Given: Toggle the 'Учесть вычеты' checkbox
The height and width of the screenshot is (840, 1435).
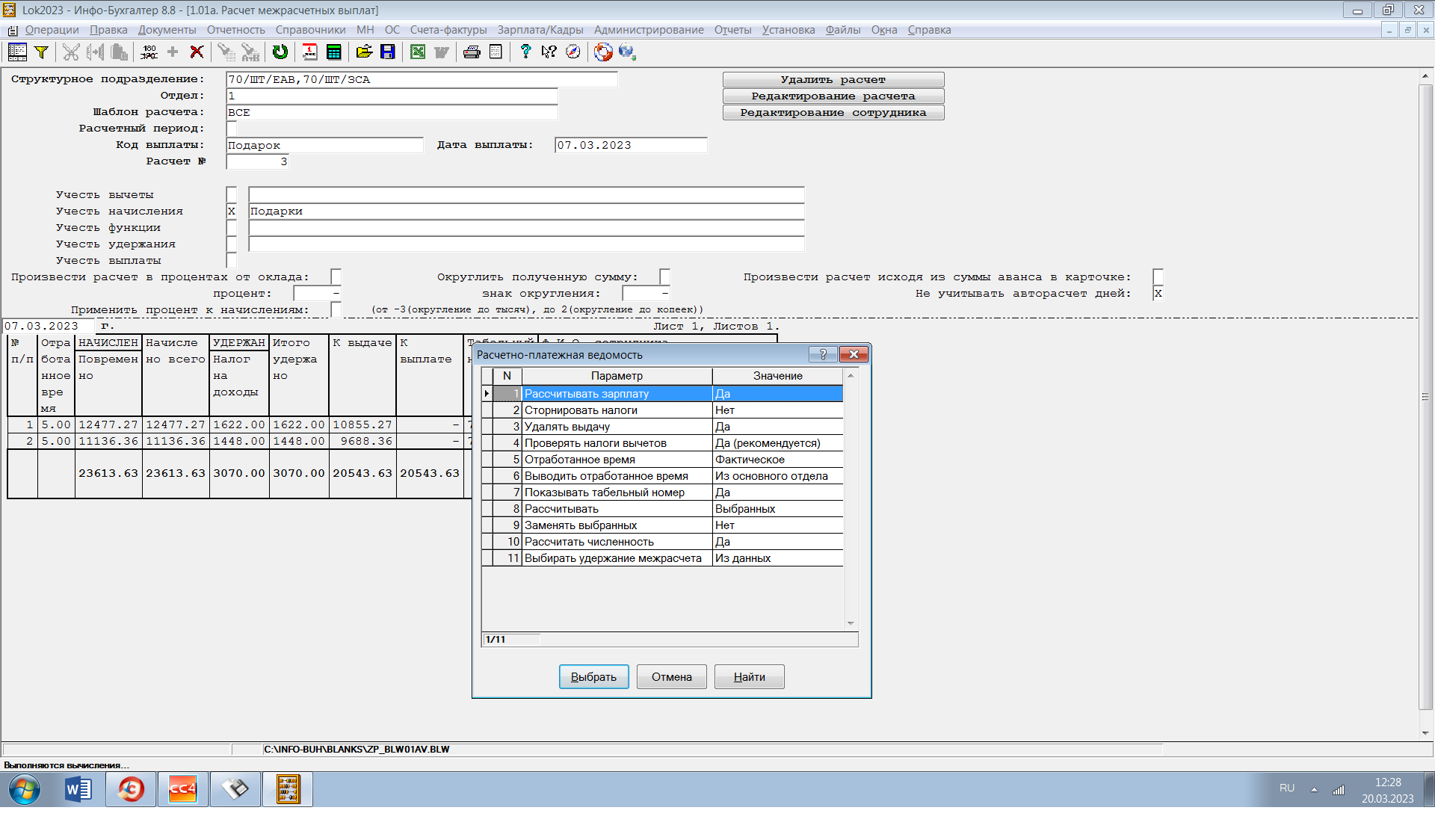Looking at the screenshot, I should point(232,195).
